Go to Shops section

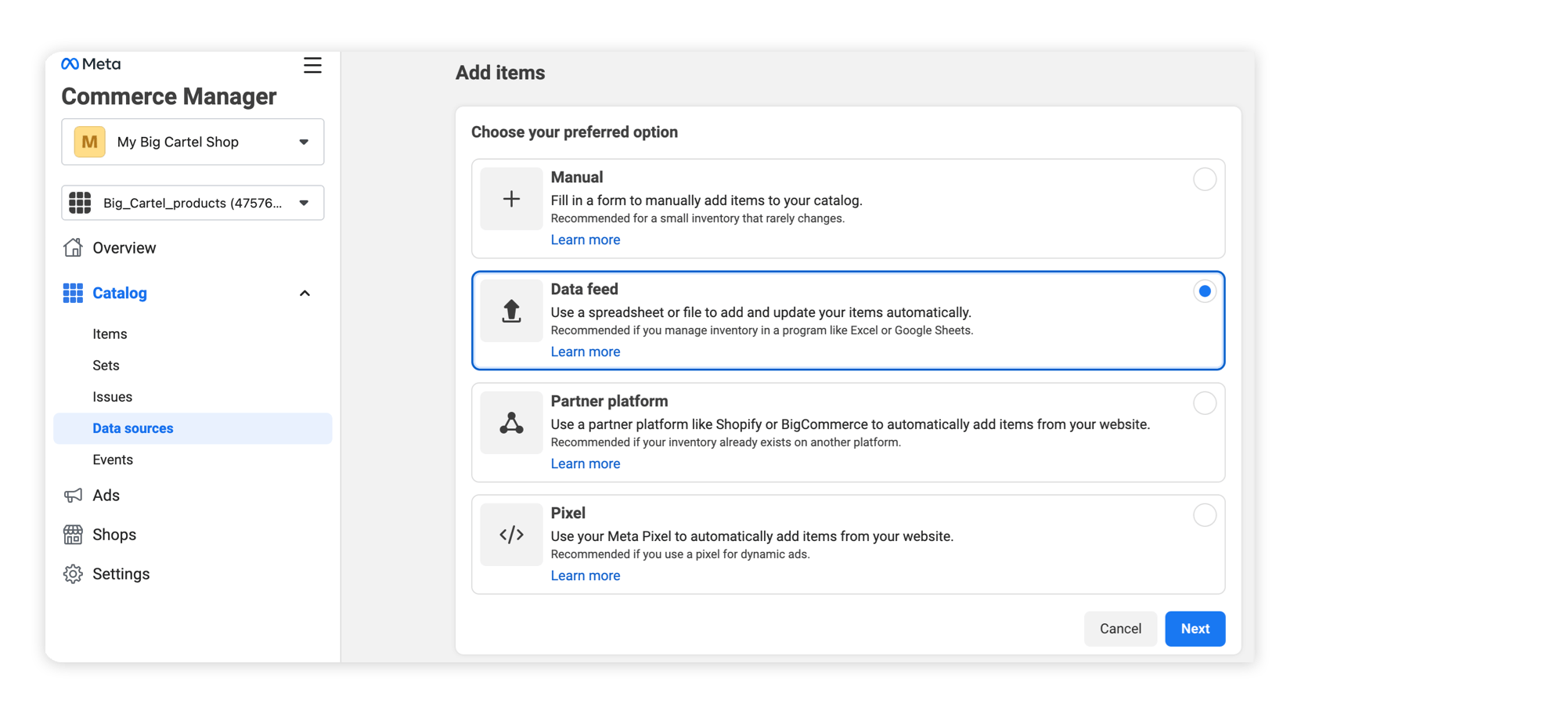pos(114,535)
